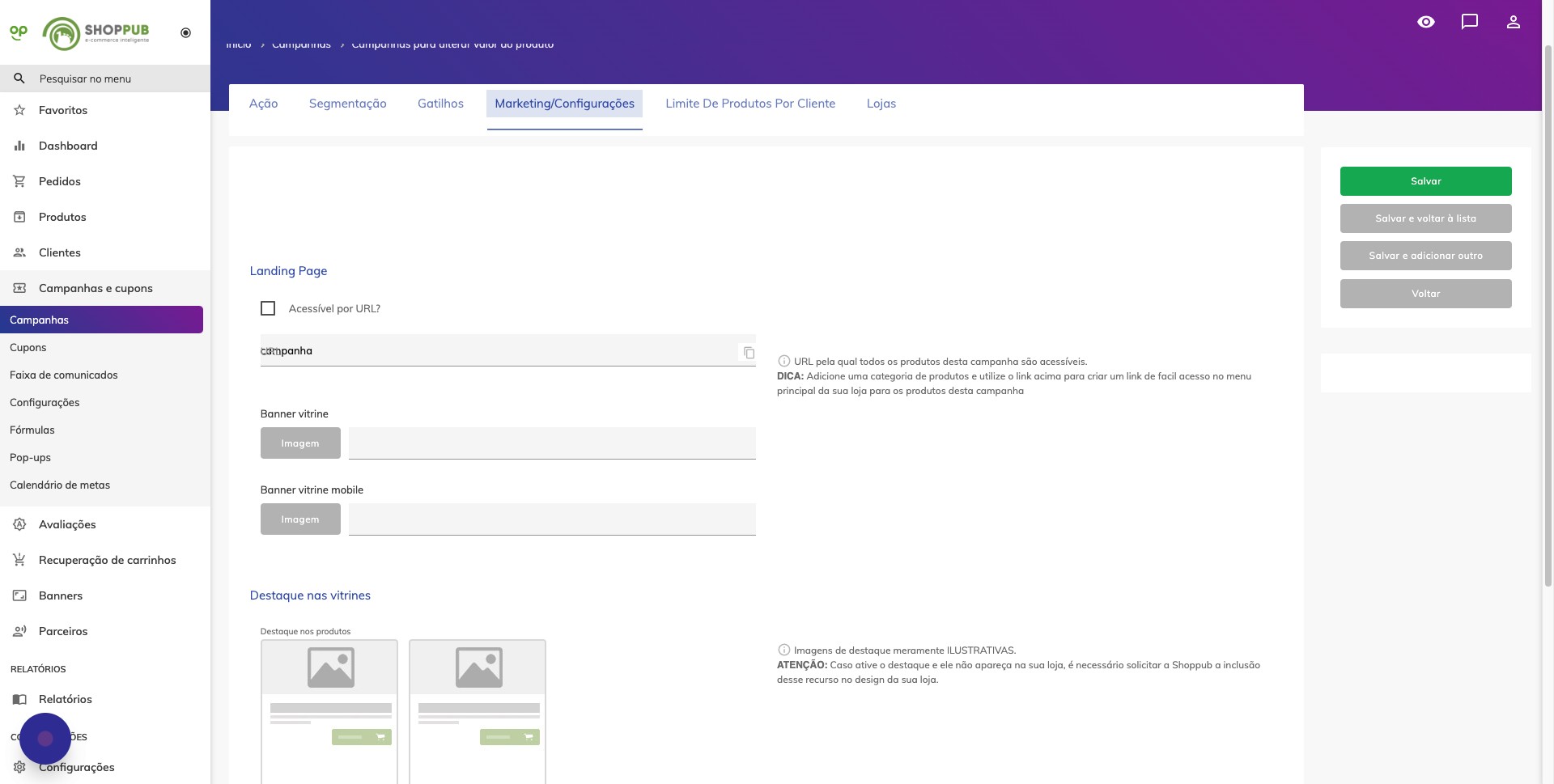The image size is (1554, 784).
Task: Open Dashboard via its bar chart icon
Action: tap(19, 146)
